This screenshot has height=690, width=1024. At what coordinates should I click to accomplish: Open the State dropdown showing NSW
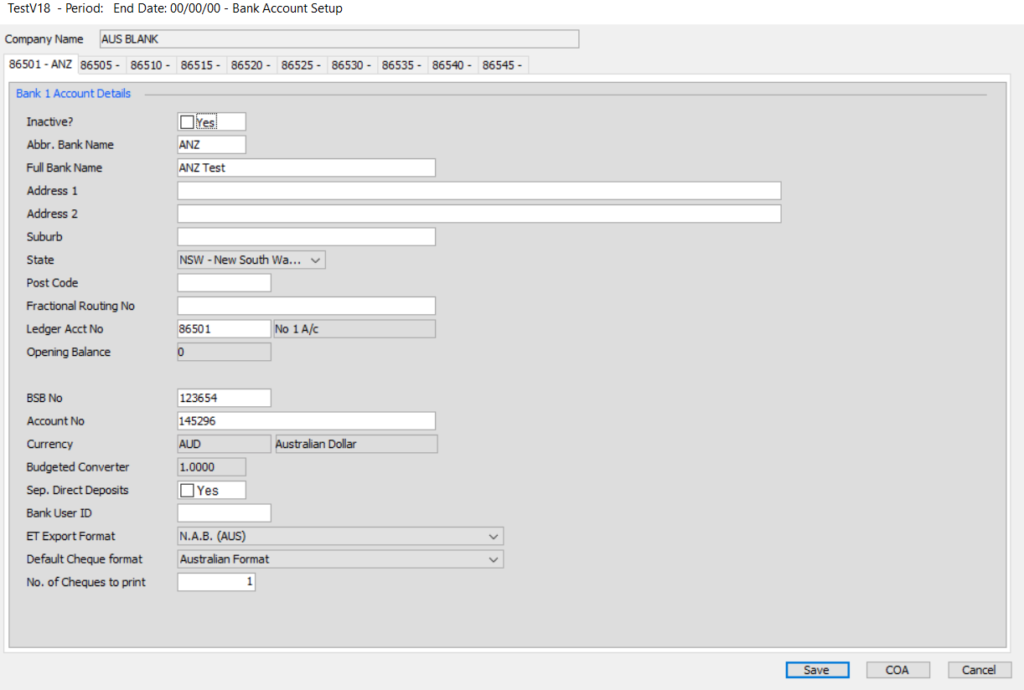coord(316,259)
